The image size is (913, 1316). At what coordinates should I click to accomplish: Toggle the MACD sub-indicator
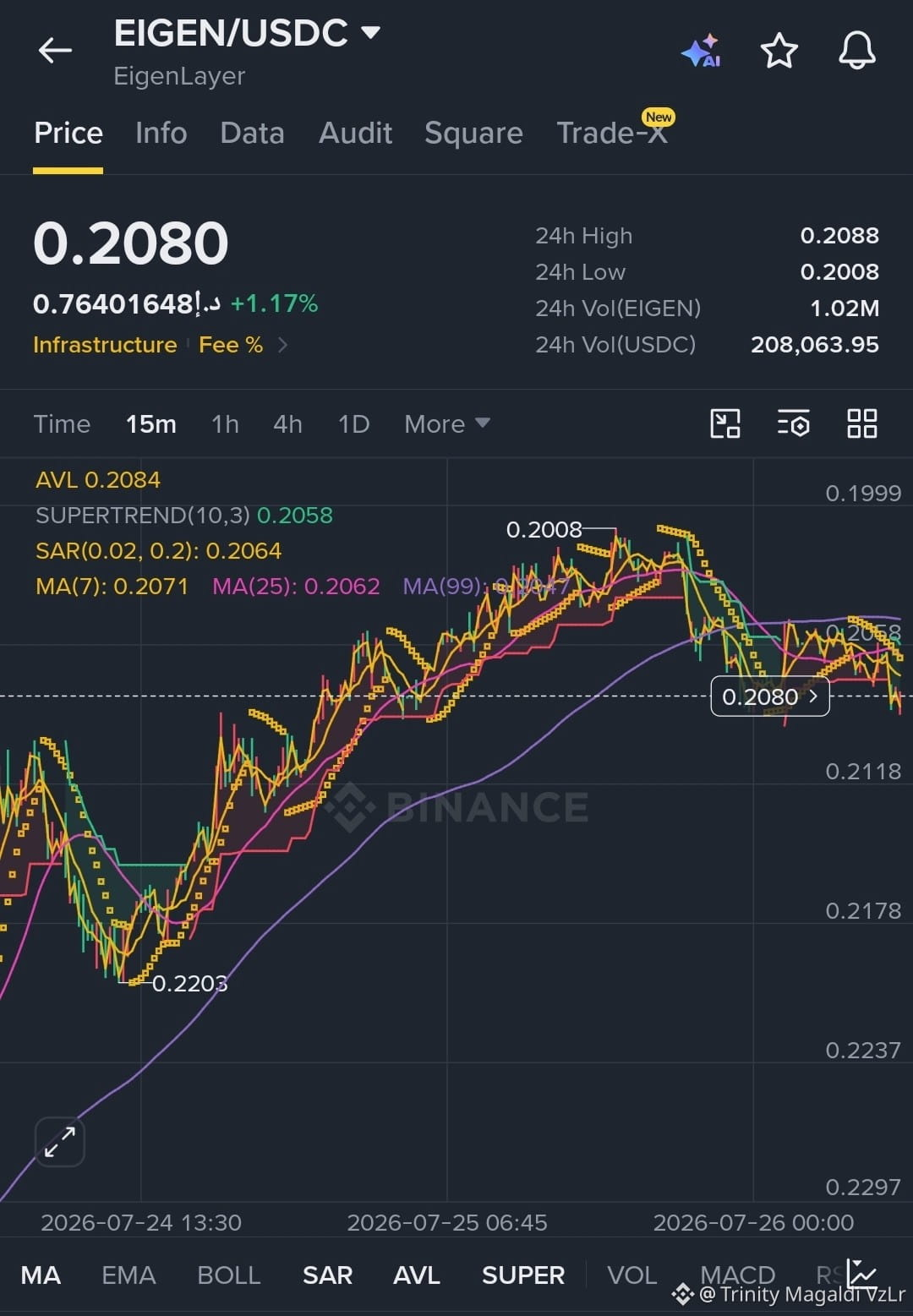[x=738, y=1275]
